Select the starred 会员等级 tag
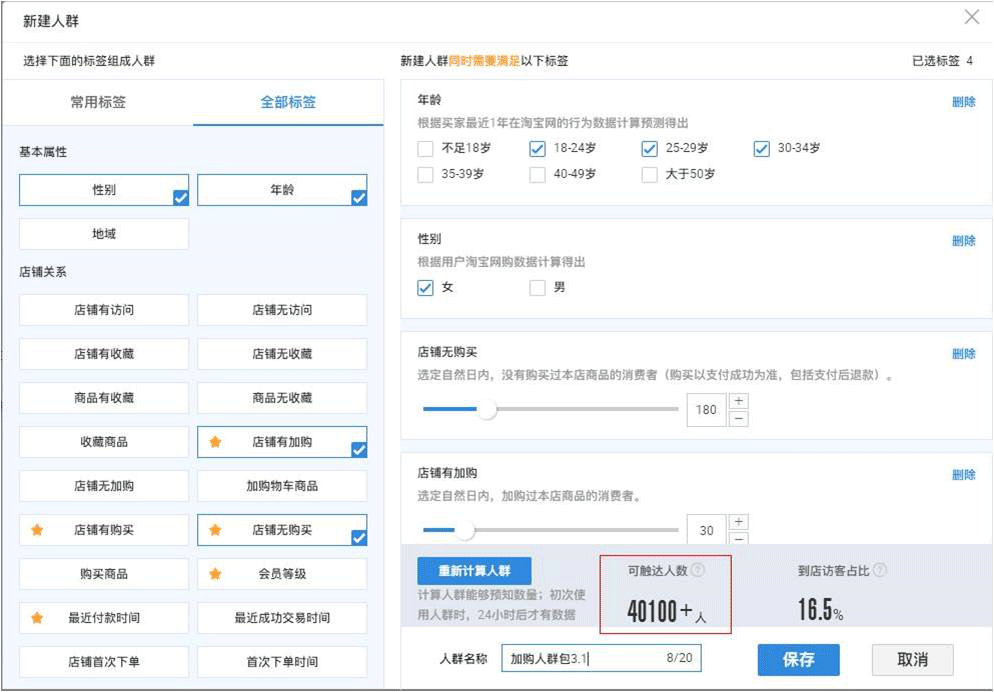 click(x=282, y=574)
